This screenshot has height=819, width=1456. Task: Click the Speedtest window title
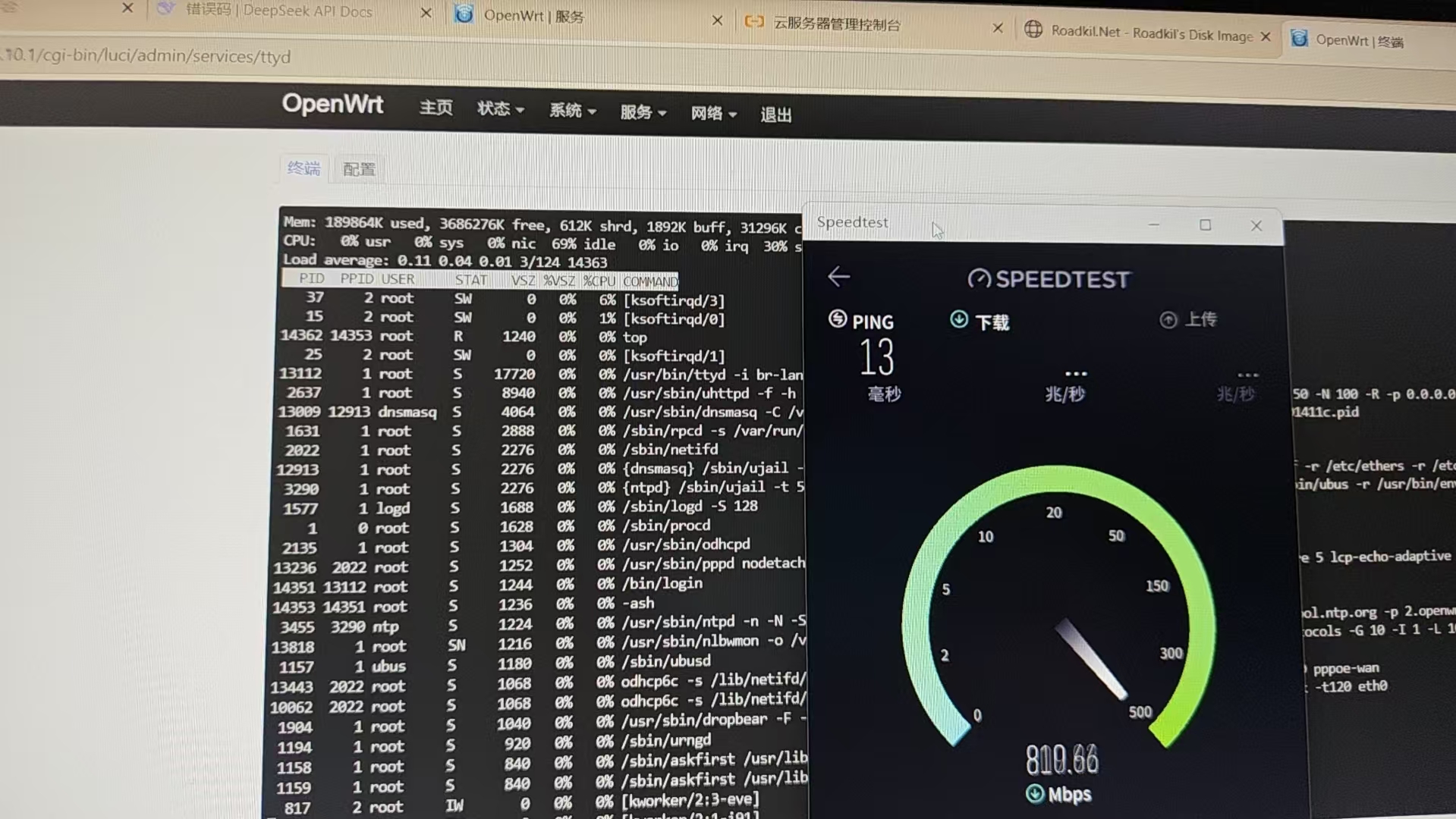(x=852, y=222)
